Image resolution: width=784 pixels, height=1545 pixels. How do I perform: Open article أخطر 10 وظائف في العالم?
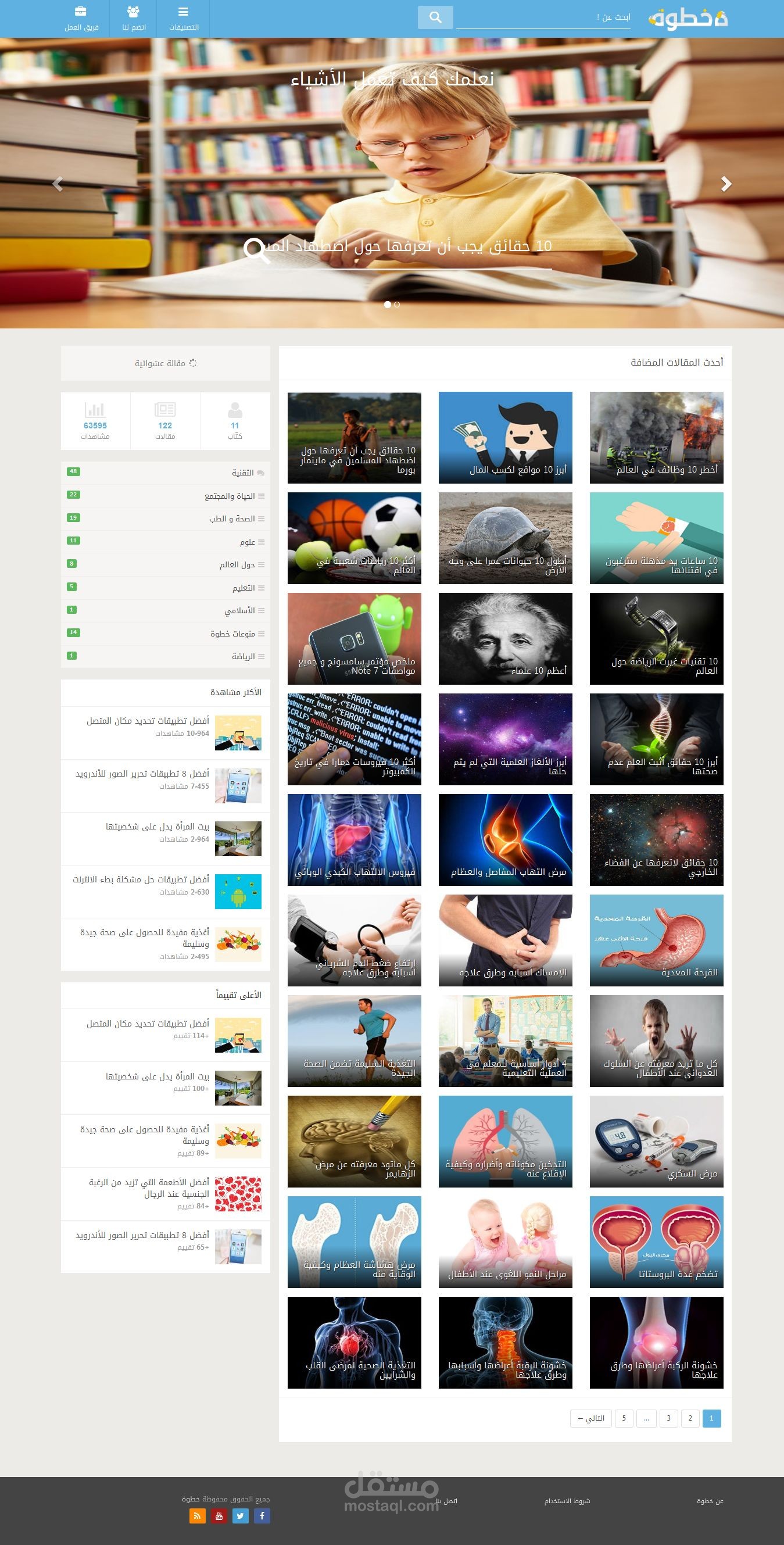[x=656, y=438]
